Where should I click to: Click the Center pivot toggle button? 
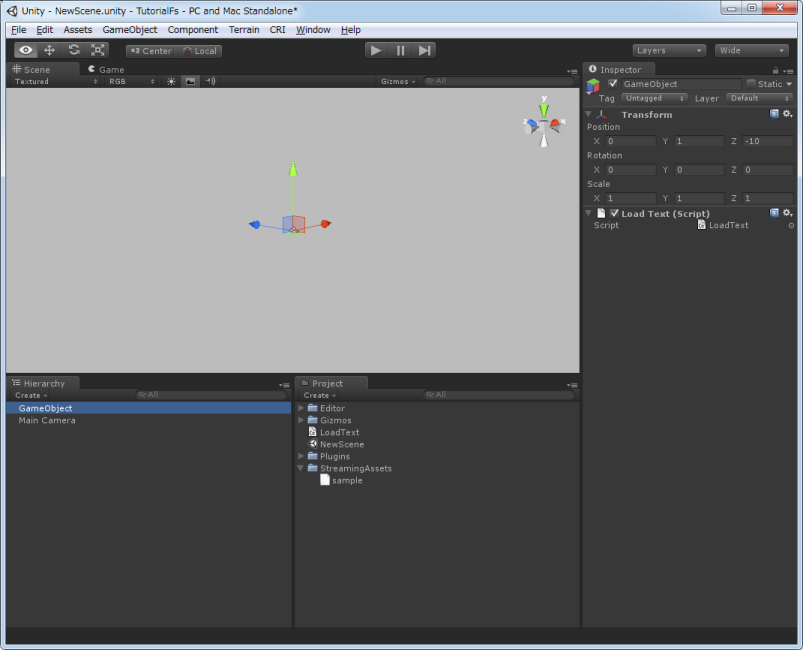151,50
